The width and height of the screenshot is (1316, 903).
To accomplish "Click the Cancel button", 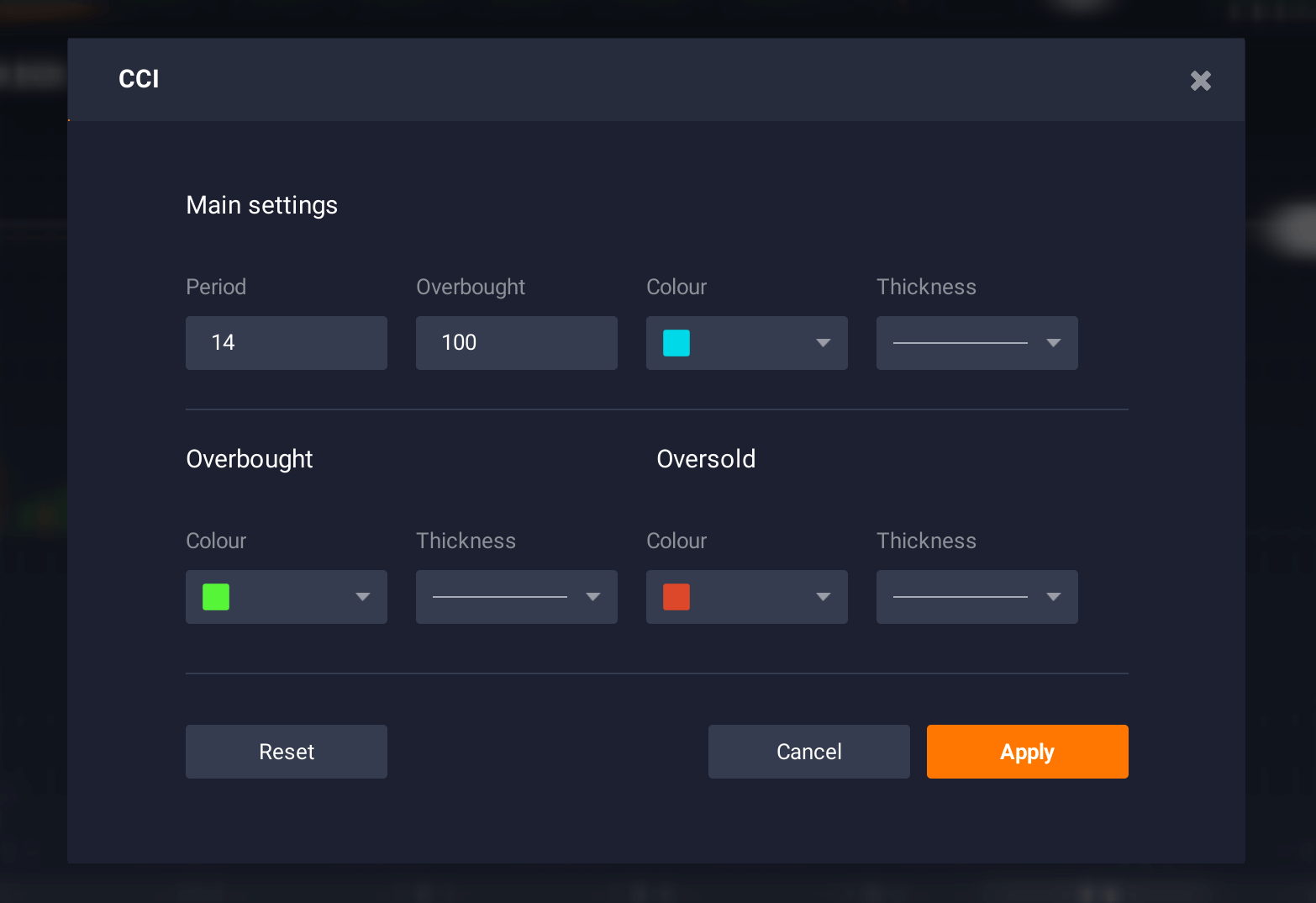I will tap(808, 752).
